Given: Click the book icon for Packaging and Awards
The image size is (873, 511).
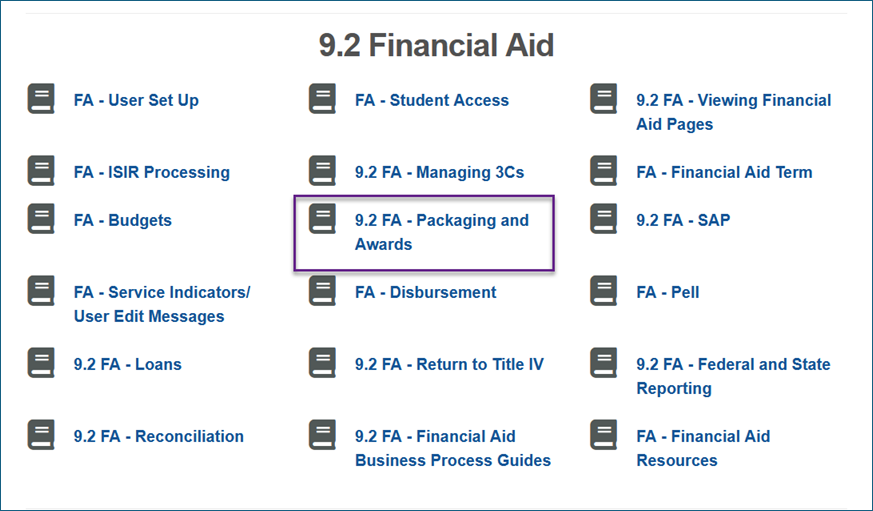Looking at the screenshot, I should (322, 218).
